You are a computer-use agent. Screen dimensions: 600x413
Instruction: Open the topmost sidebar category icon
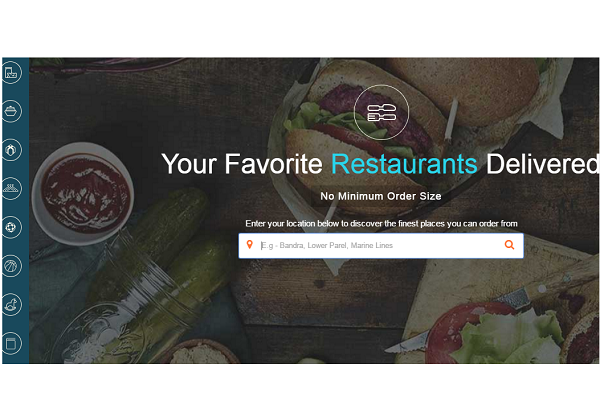coord(11,72)
